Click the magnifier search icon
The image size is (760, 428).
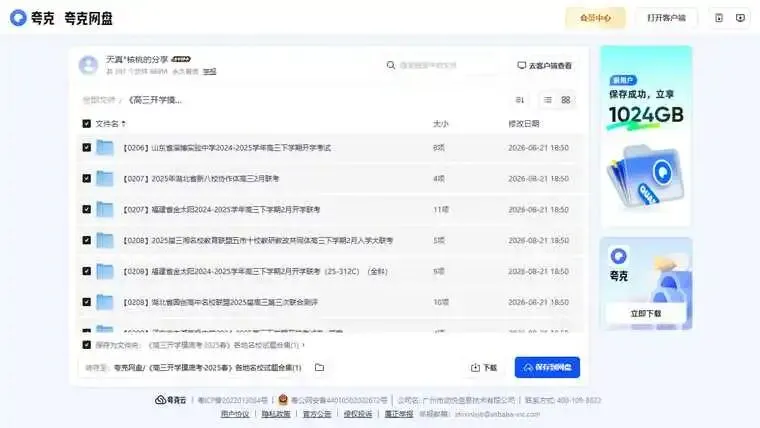point(391,65)
